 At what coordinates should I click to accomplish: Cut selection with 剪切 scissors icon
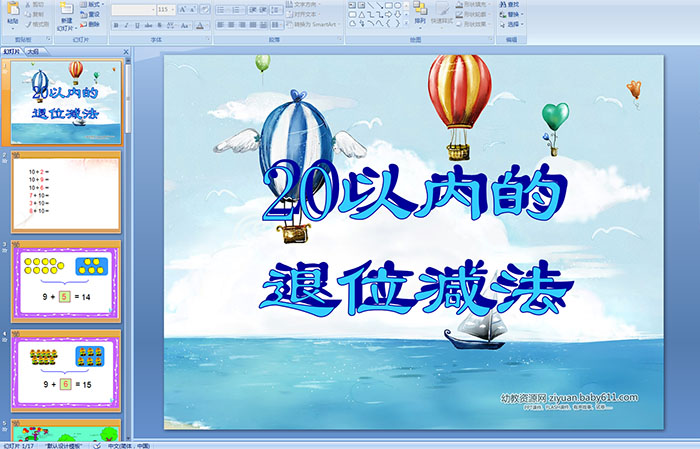[35, 4]
